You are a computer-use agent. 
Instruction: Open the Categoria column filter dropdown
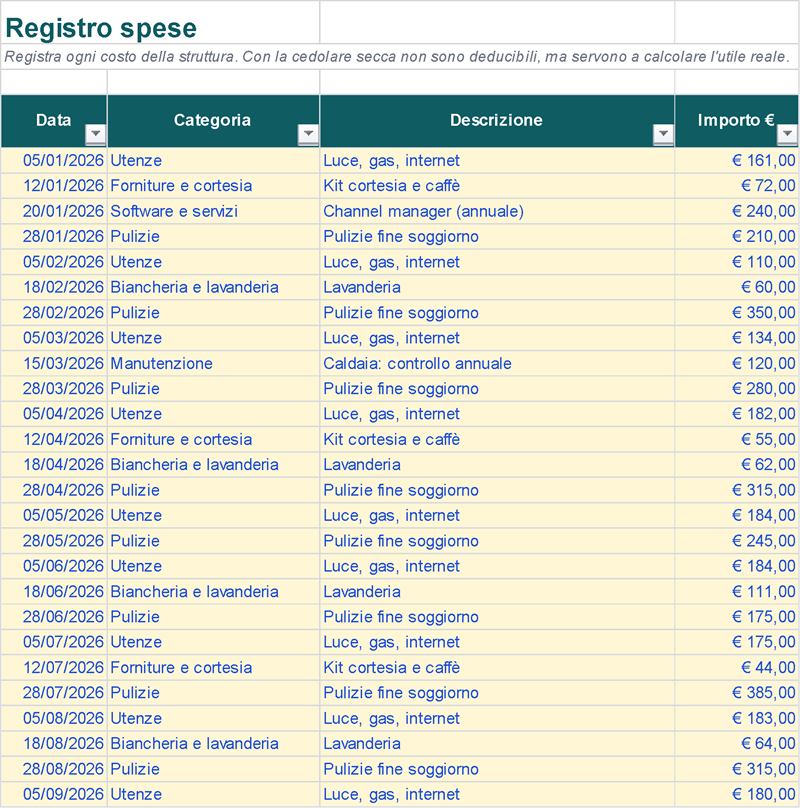tap(308, 133)
